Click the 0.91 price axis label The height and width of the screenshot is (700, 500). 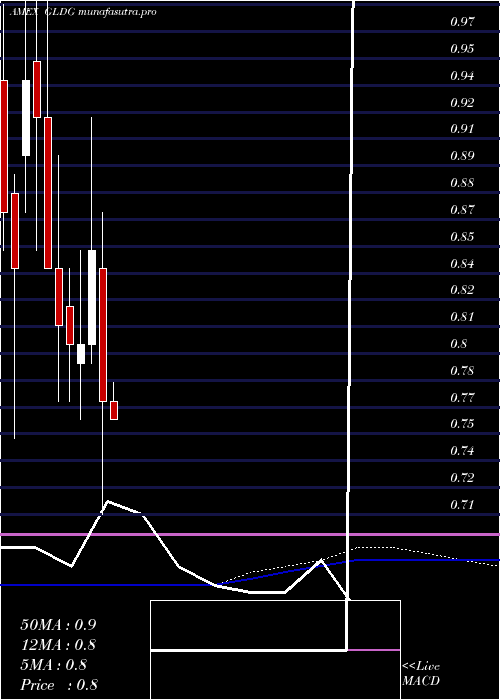pos(462,129)
